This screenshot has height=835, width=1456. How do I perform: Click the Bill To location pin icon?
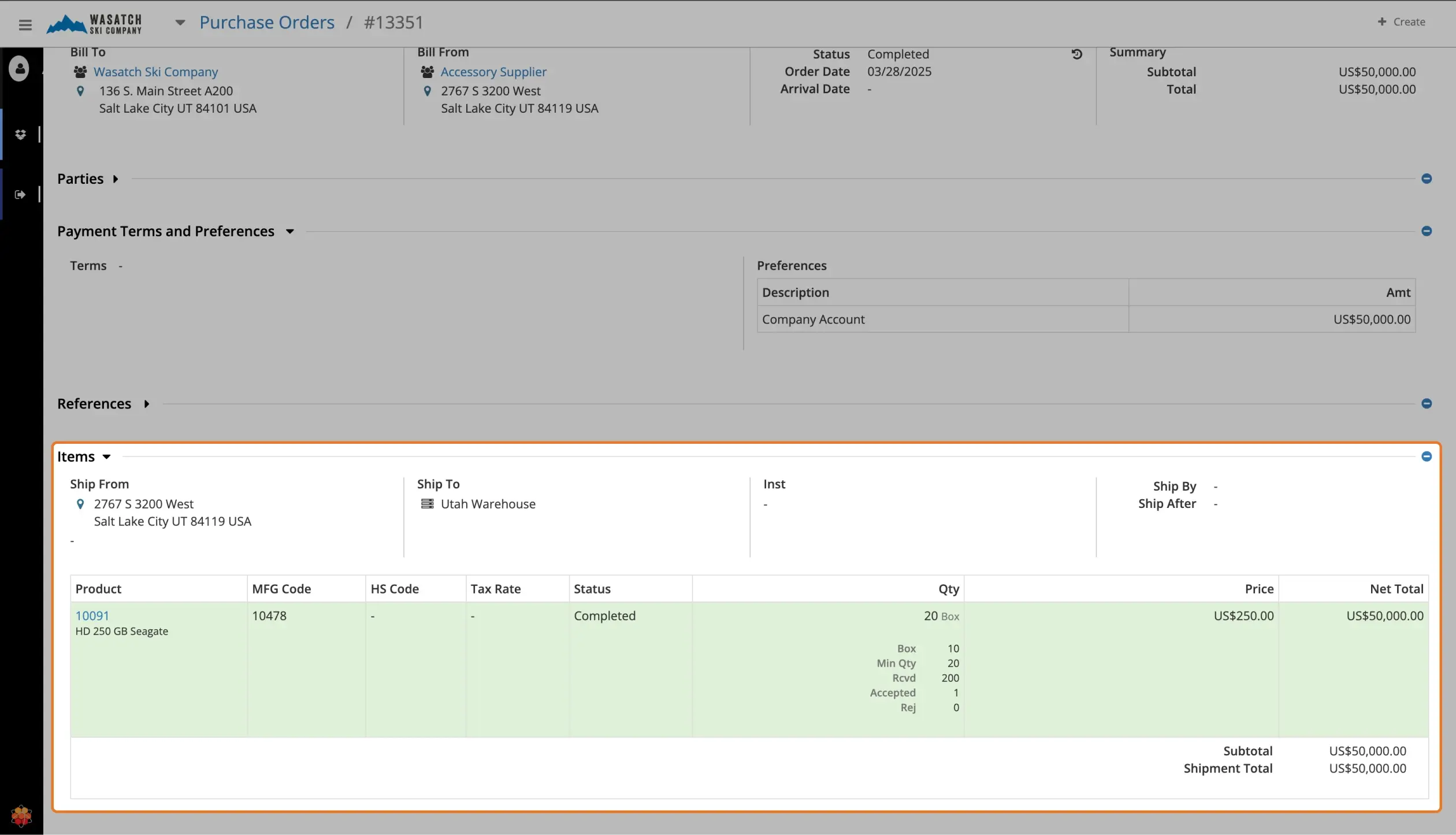coord(80,91)
